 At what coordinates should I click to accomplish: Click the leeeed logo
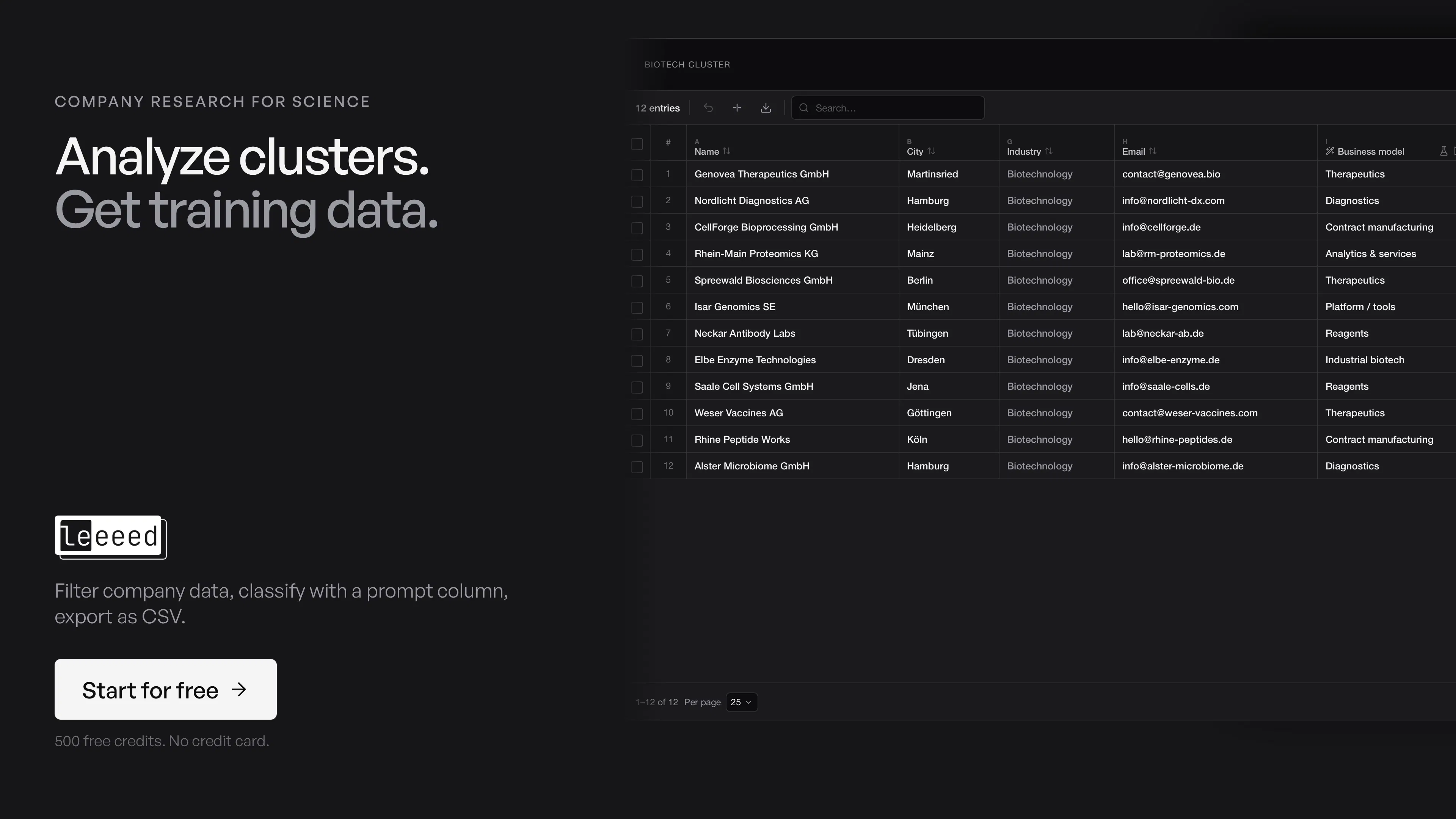tap(111, 537)
